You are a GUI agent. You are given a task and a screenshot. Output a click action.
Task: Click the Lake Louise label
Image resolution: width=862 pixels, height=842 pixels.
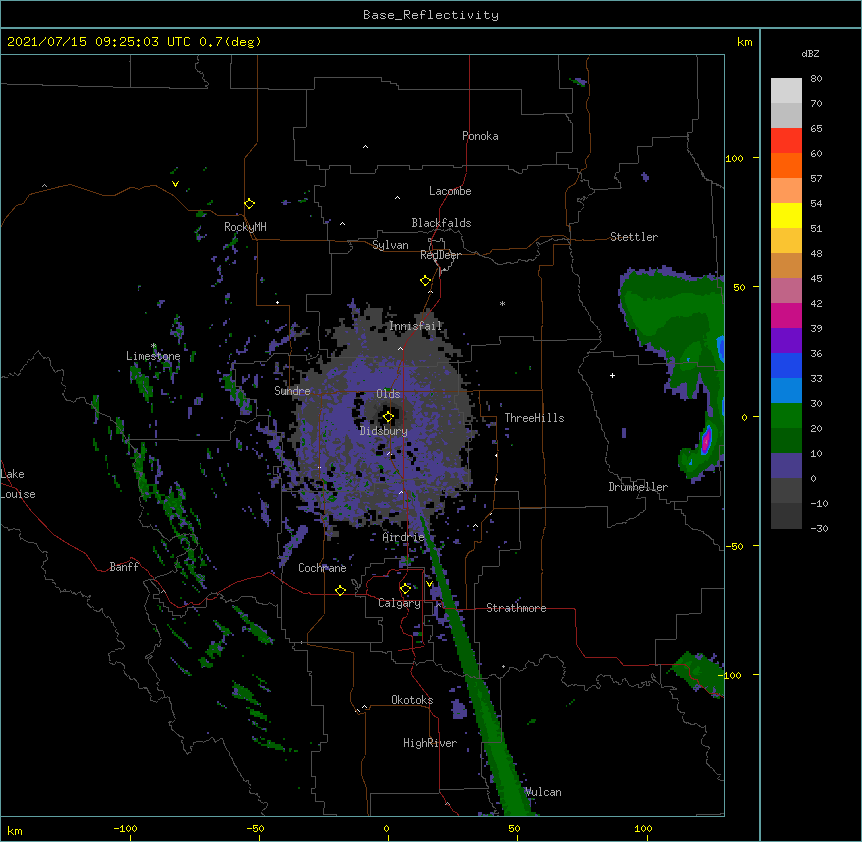18,484
